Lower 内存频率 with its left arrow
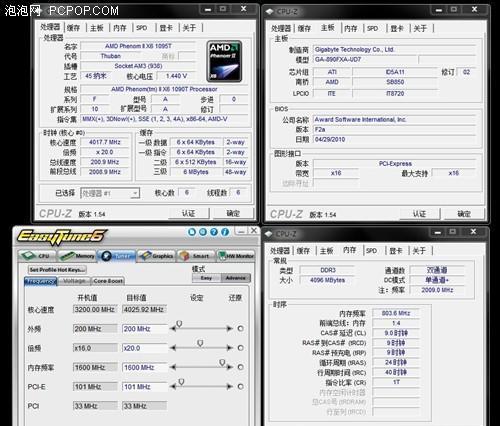 (173, 367)
